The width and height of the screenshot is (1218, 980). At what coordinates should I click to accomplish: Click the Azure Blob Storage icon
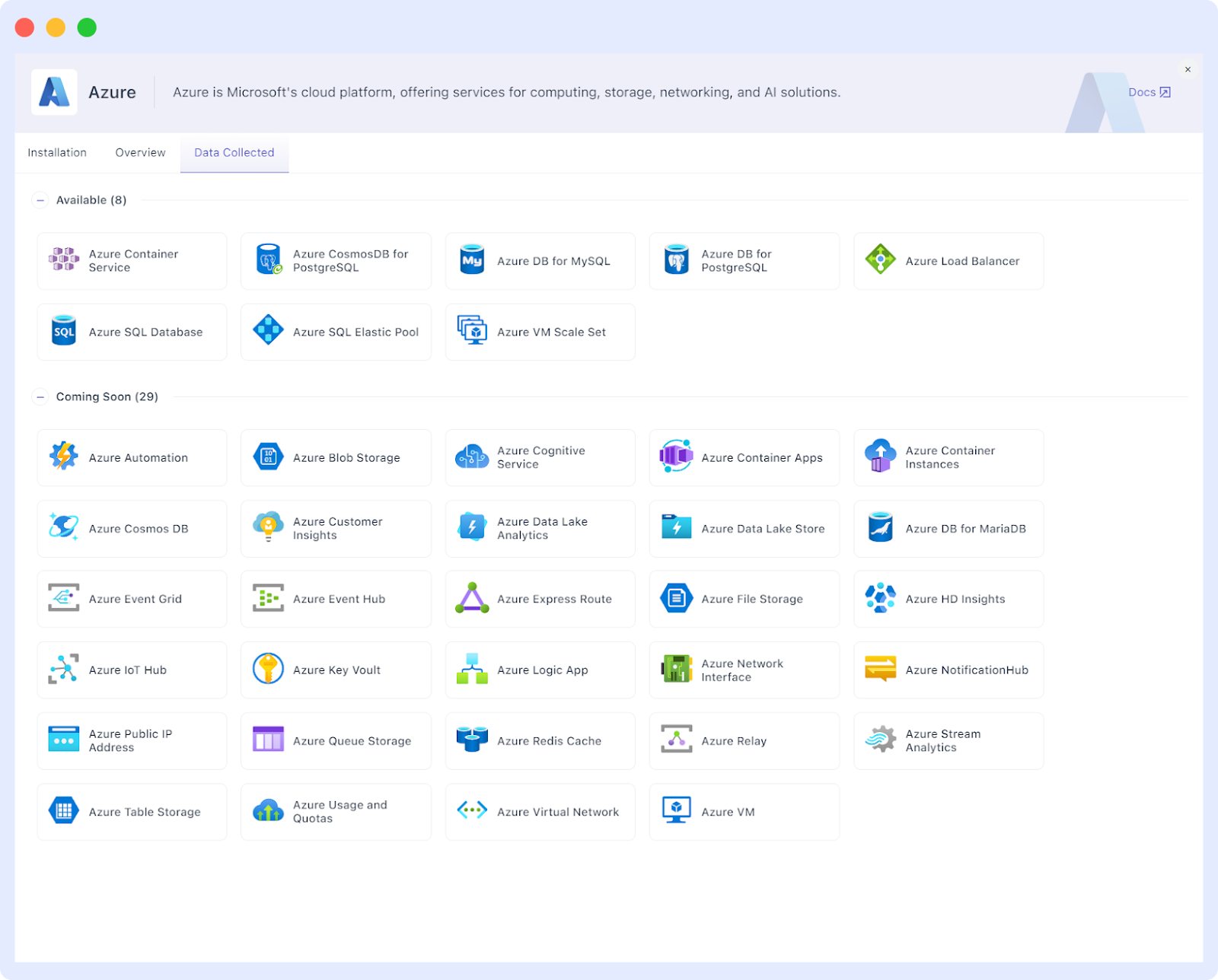pos(267,457)
